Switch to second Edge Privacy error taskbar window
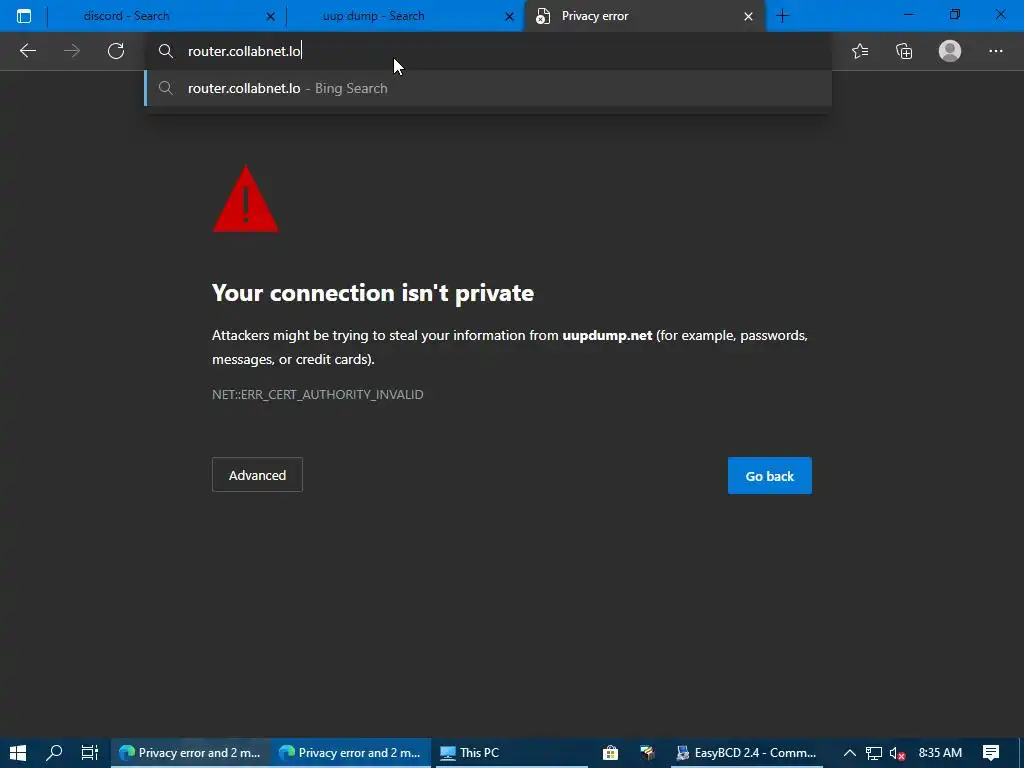This screenshot has height=768, width=1024. pyautogui.click(x=351, y=752)
